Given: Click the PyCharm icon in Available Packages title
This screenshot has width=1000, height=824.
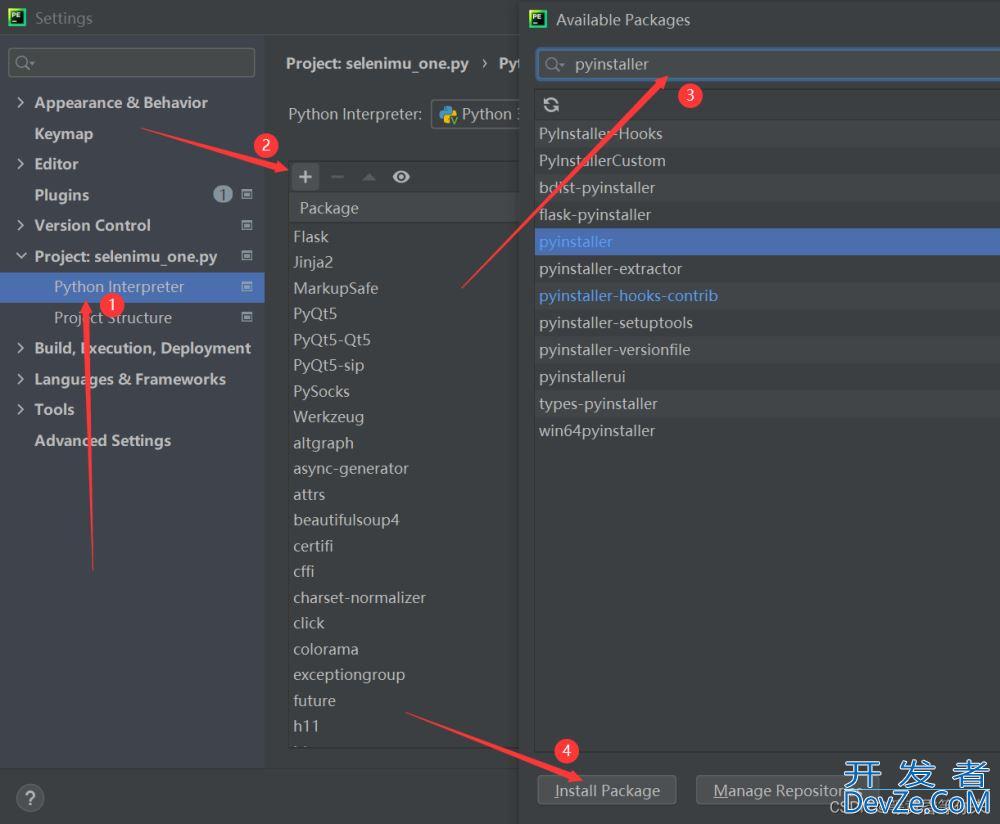Looking at the screenshot, I should click(538, 18).
